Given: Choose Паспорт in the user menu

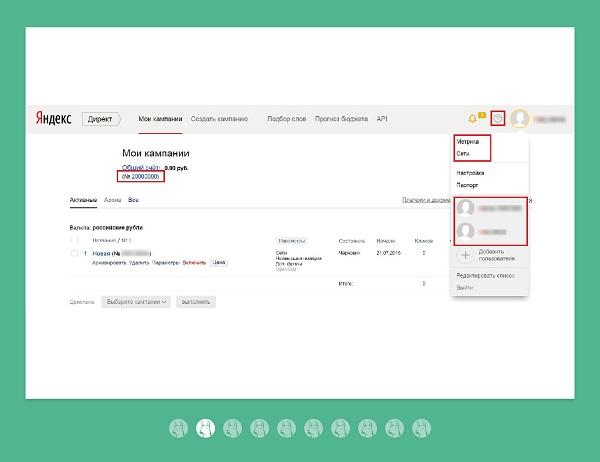Looking at the screenshot, I should click(467, 185).
